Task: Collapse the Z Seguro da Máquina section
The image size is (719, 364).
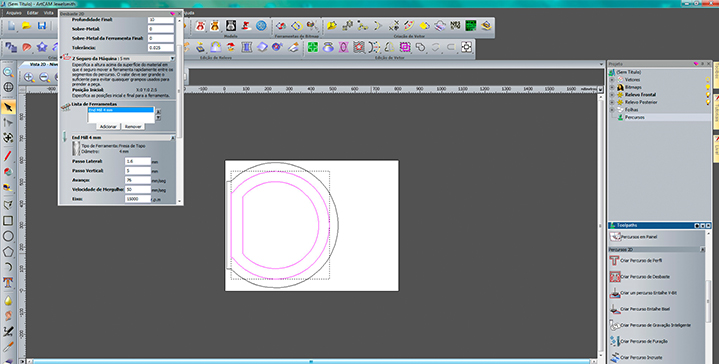Action: (172, 59)
